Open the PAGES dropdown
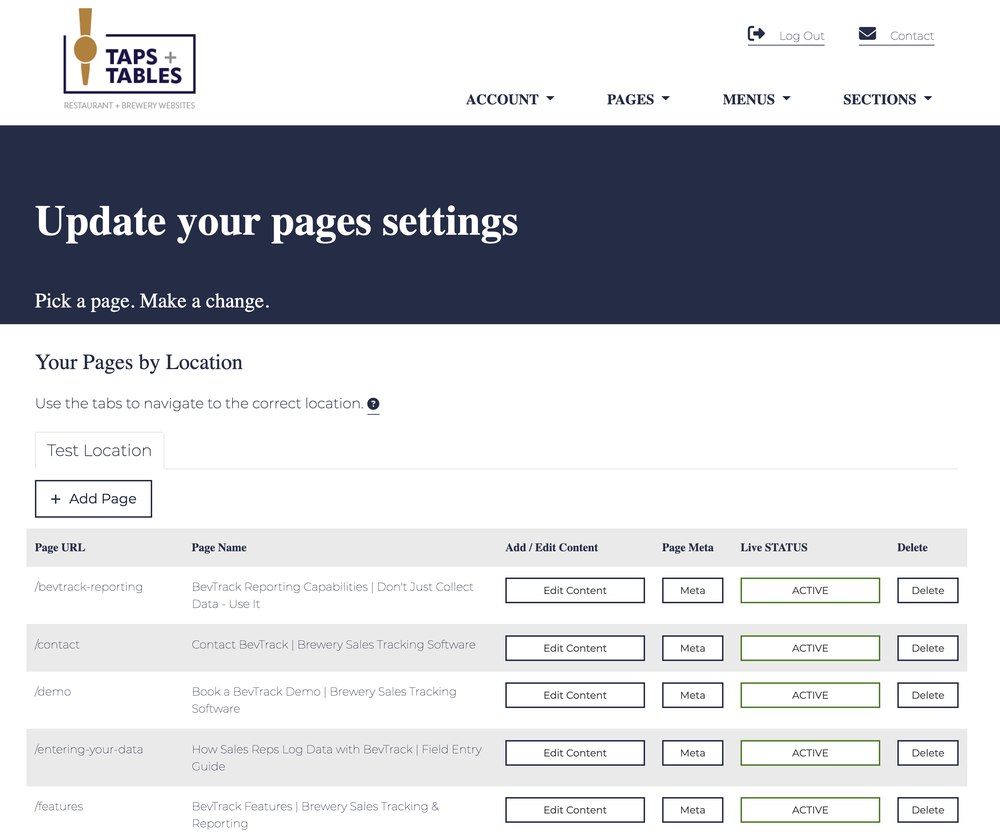1000x838 pixels. 638,99
